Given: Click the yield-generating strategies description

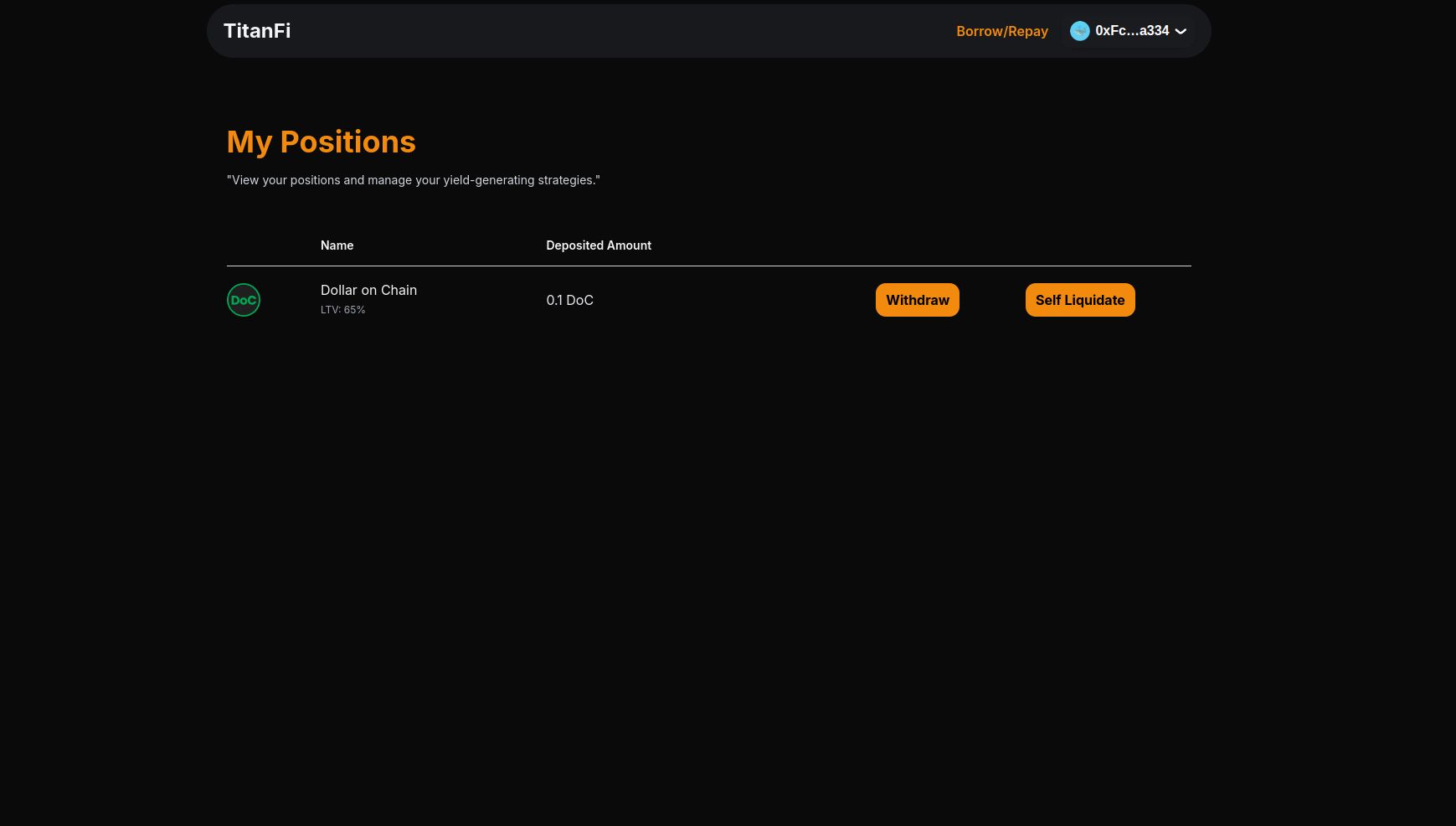Looking at the screenshot, I should [x=413, y=180].
